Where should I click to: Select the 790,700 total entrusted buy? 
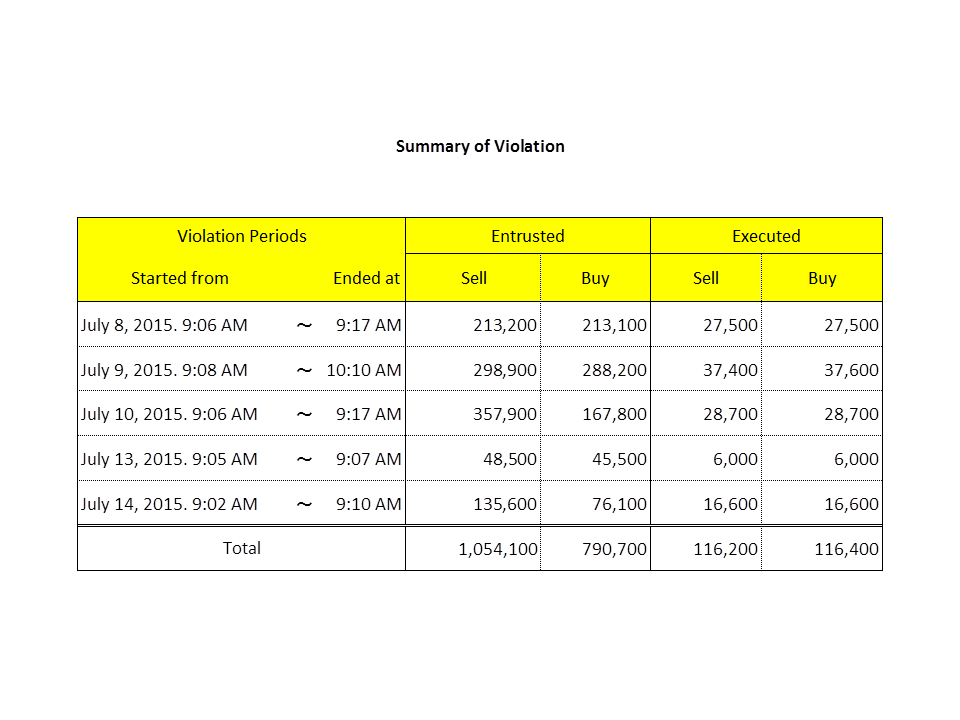point(614,549)
